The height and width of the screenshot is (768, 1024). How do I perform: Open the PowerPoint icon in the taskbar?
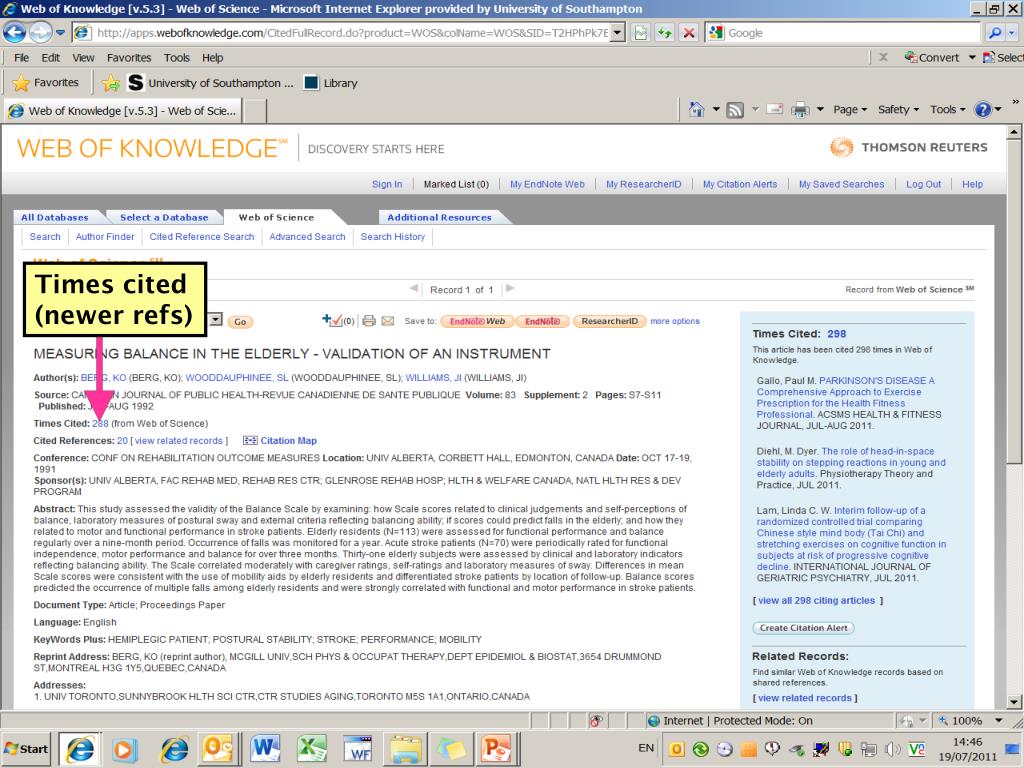point(496,748)
